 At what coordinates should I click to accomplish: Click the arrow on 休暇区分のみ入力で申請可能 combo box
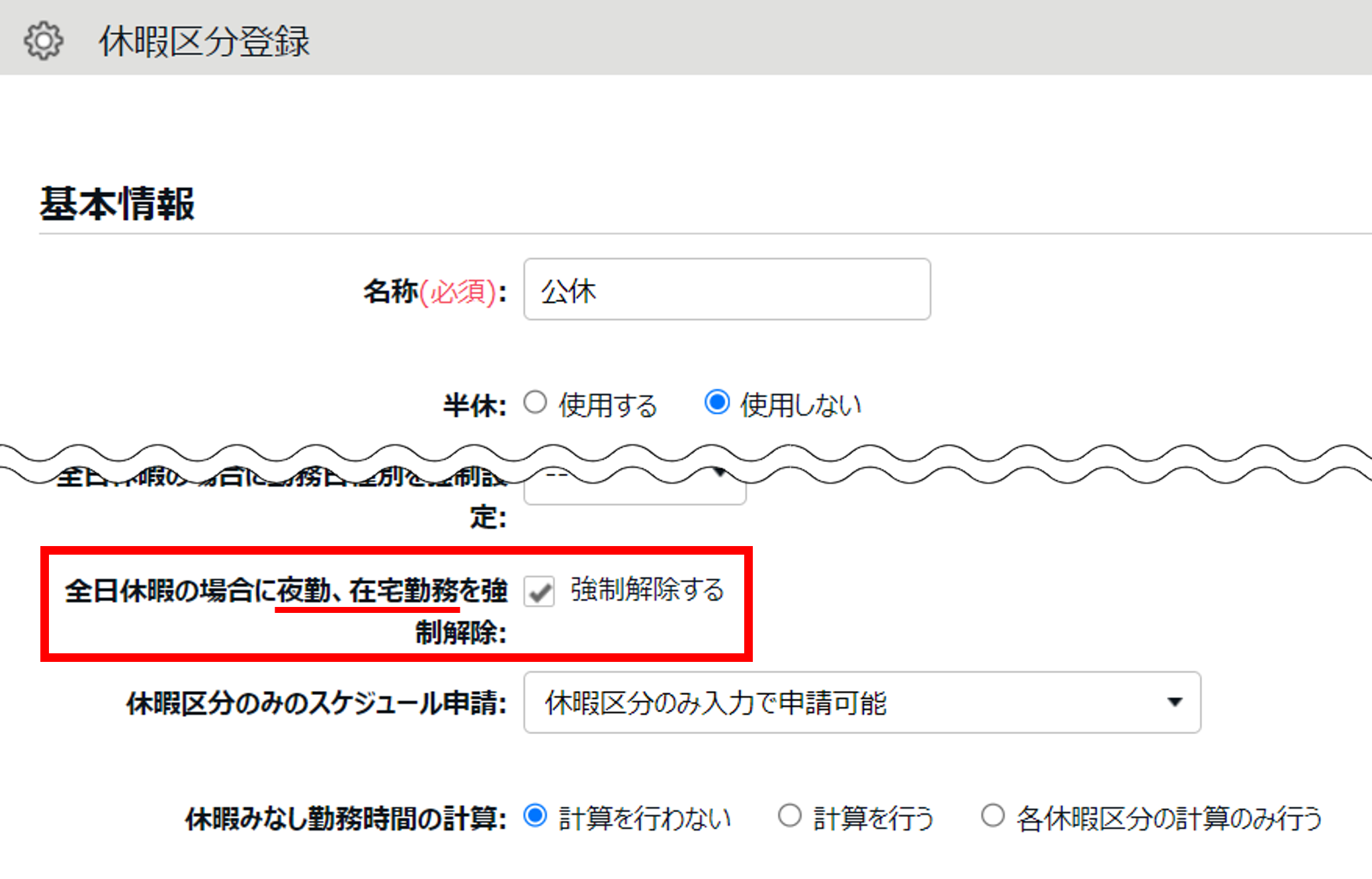click(x=1175, y=703)
